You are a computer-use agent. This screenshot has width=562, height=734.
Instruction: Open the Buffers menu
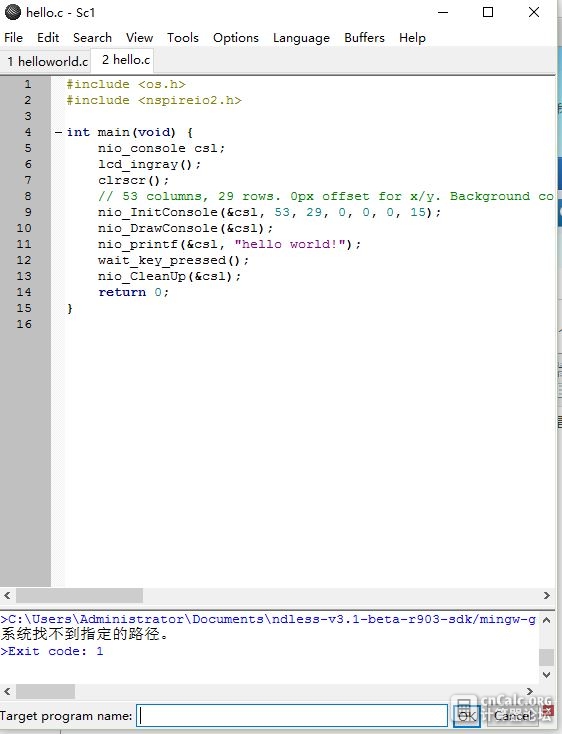point(364,37)
